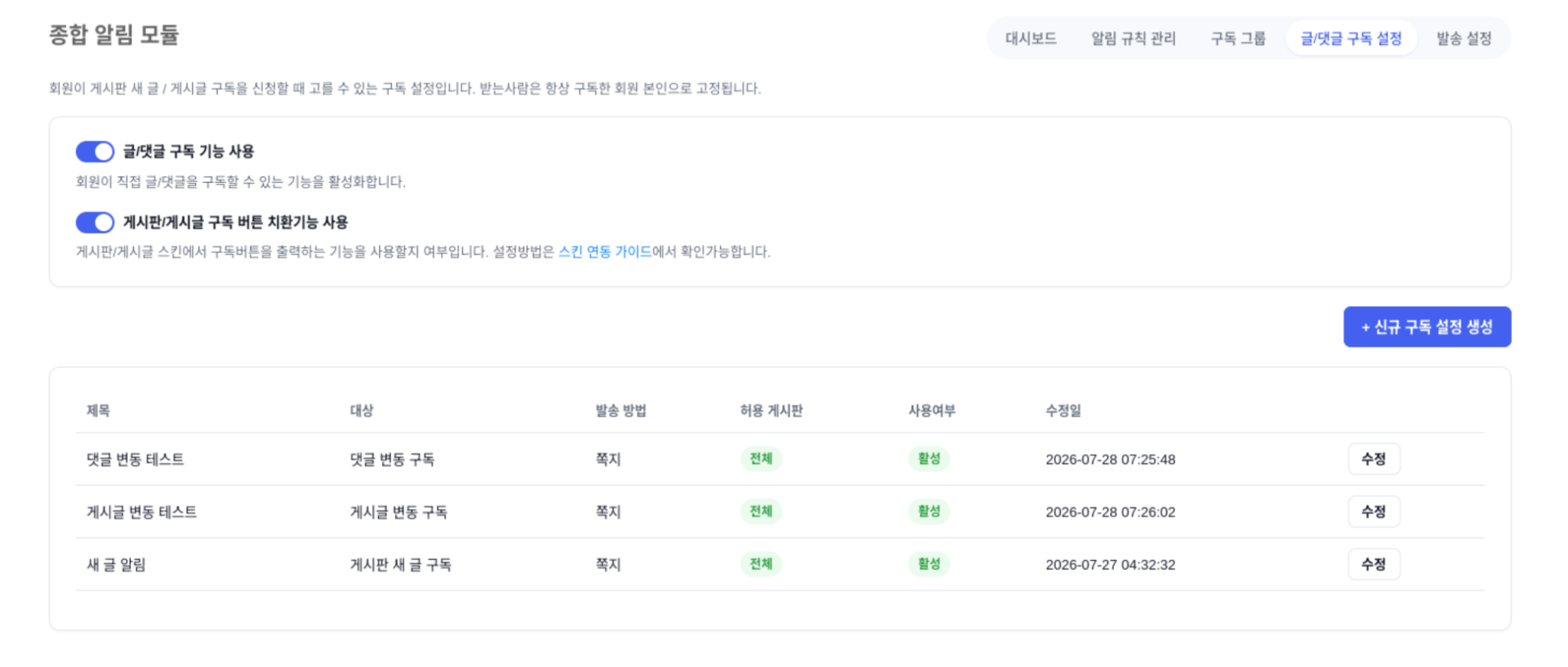Go to the 구독 그룹 tab
This screenshot has height=667, width=1568.
(1238, 38)
